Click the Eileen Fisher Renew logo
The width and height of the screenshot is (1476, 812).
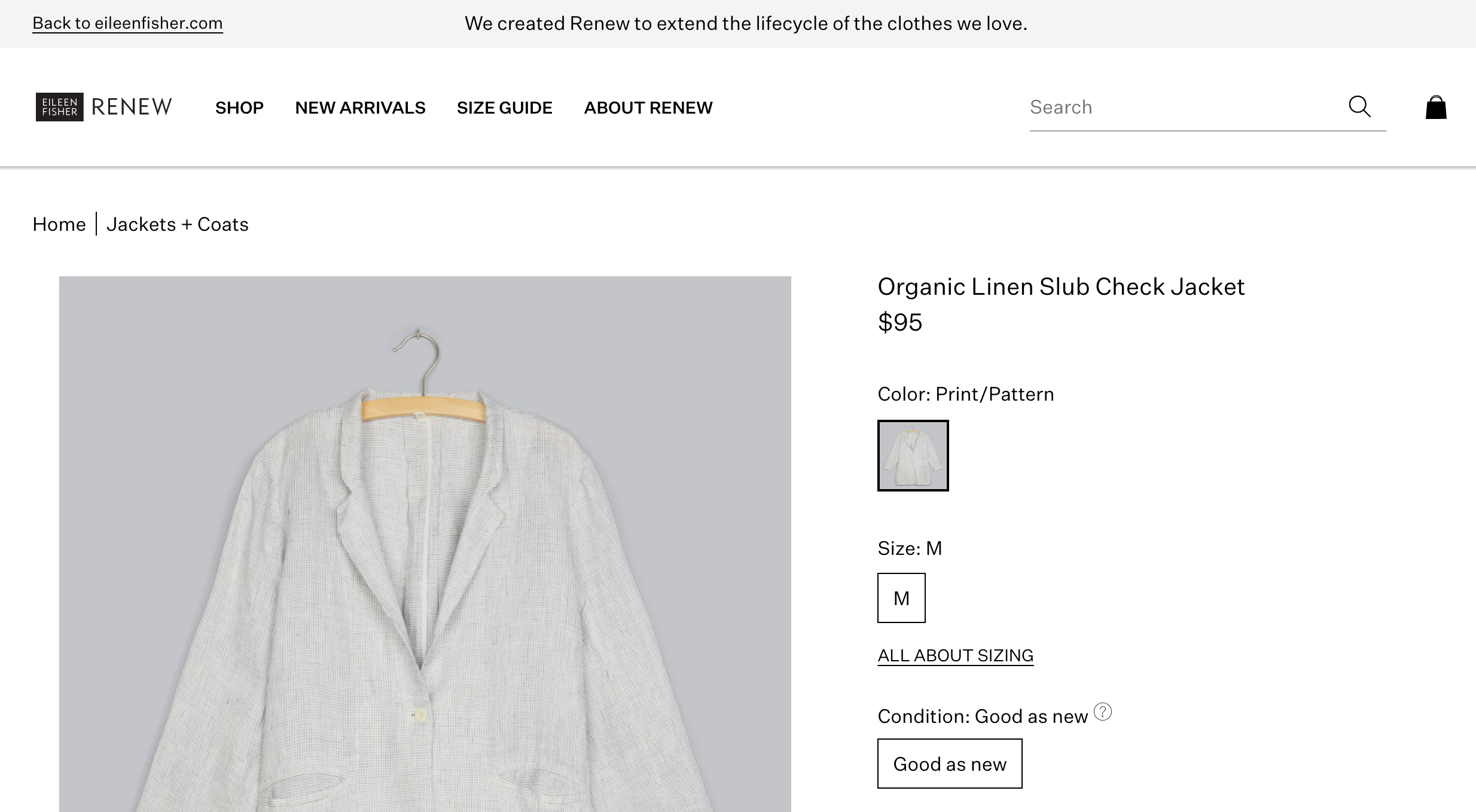click(x=104, y=107)
